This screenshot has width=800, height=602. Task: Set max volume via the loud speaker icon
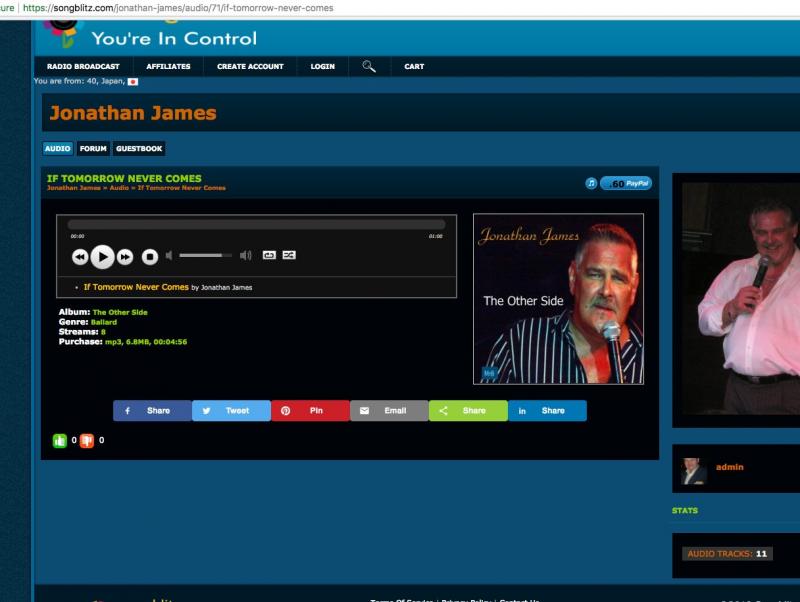246,256
